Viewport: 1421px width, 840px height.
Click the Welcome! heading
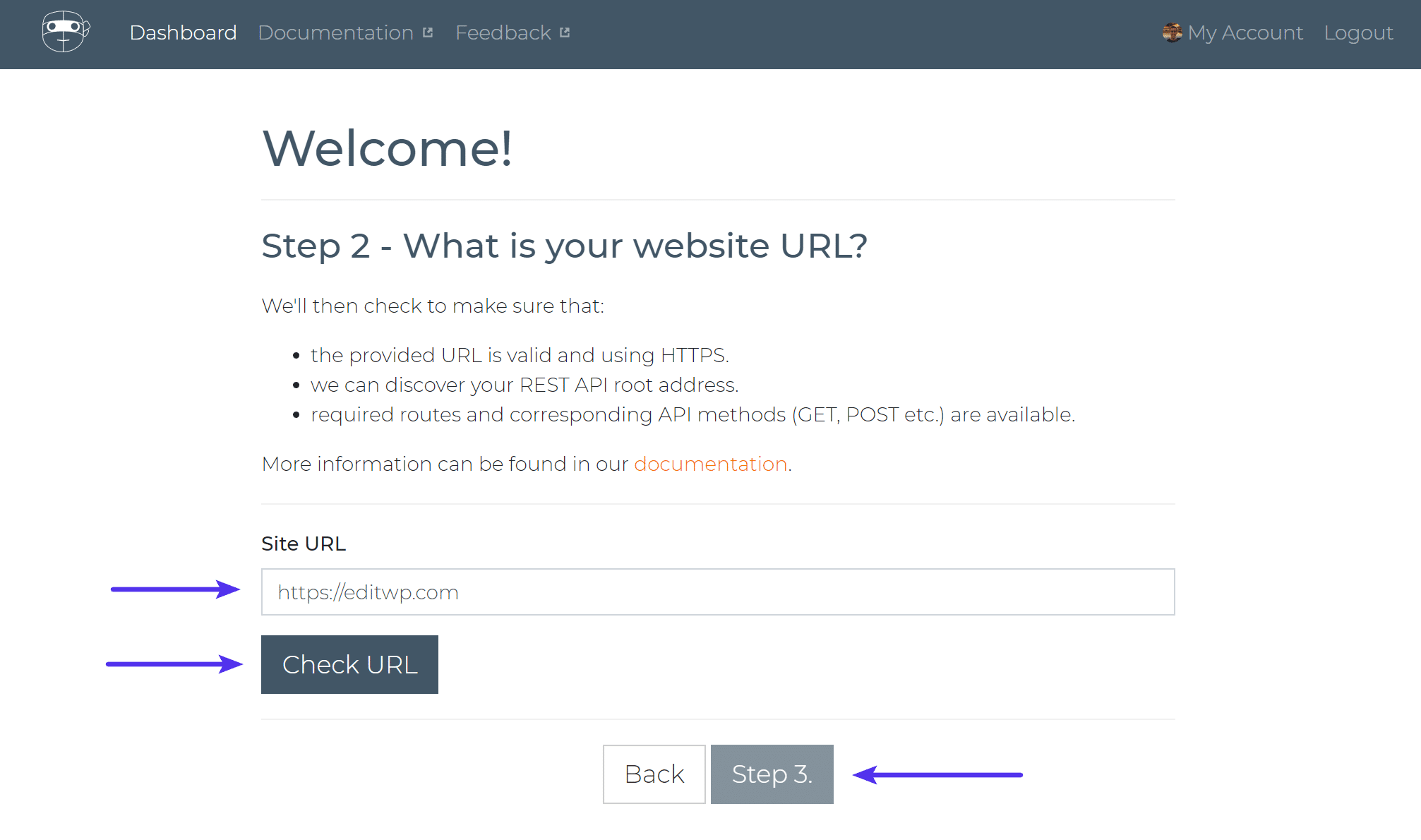[x=388, y=148]
